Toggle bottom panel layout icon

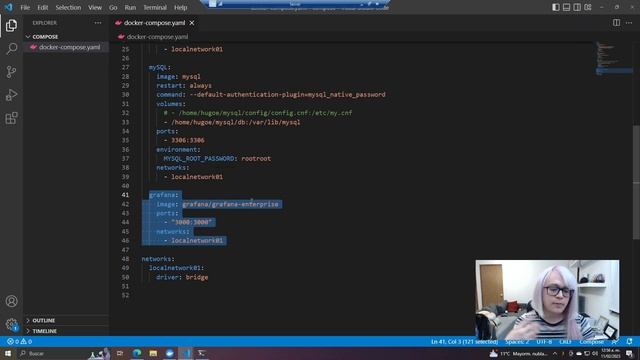pyautogui.click(x=566, y=7)
